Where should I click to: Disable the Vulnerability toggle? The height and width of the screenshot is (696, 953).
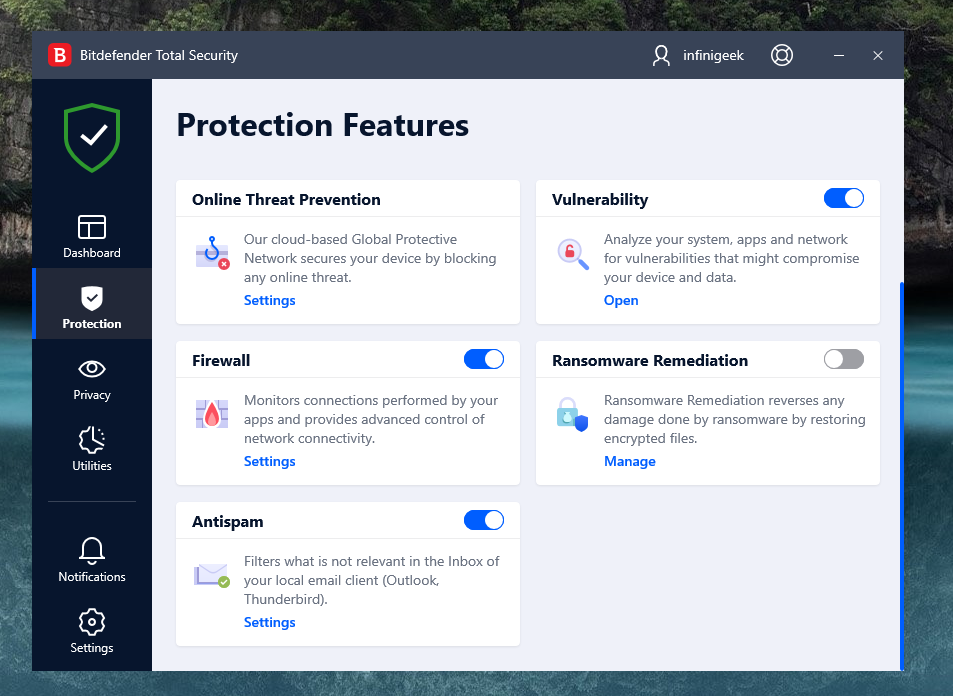pyautogui.click(x=843, y=198)
